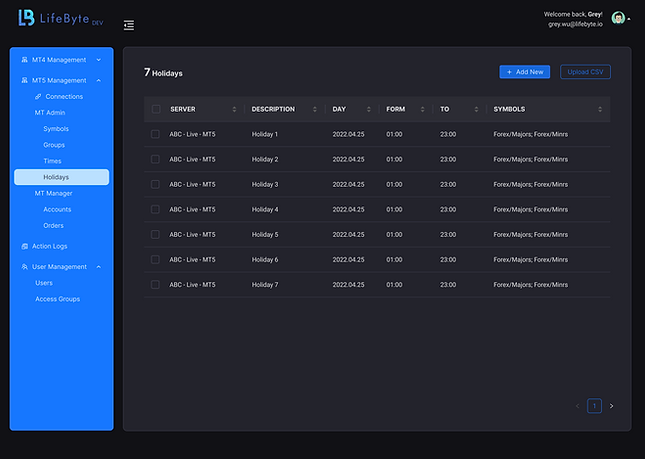Check the Holiday 3 row checkbox
This screenshot has height=459, width=645.
point(155,184)
